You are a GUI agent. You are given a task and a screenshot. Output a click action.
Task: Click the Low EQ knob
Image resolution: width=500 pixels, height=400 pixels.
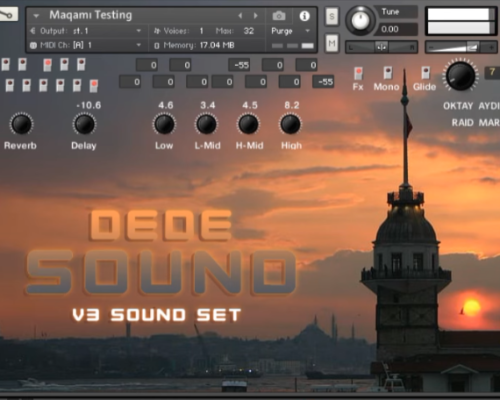click(x=164, y=124)
